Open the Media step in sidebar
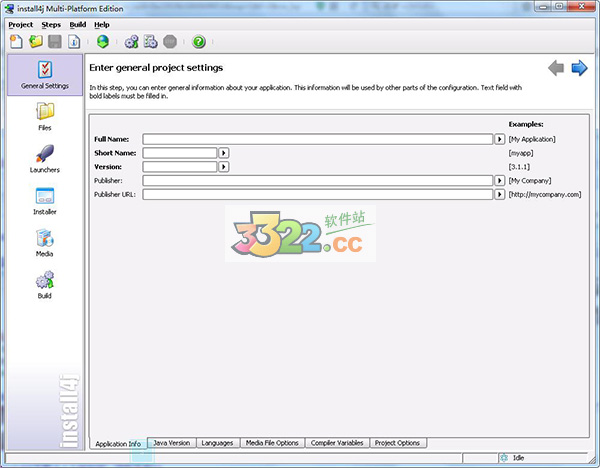This screenshot has width=600, height=468. click(x=45, y=243)
